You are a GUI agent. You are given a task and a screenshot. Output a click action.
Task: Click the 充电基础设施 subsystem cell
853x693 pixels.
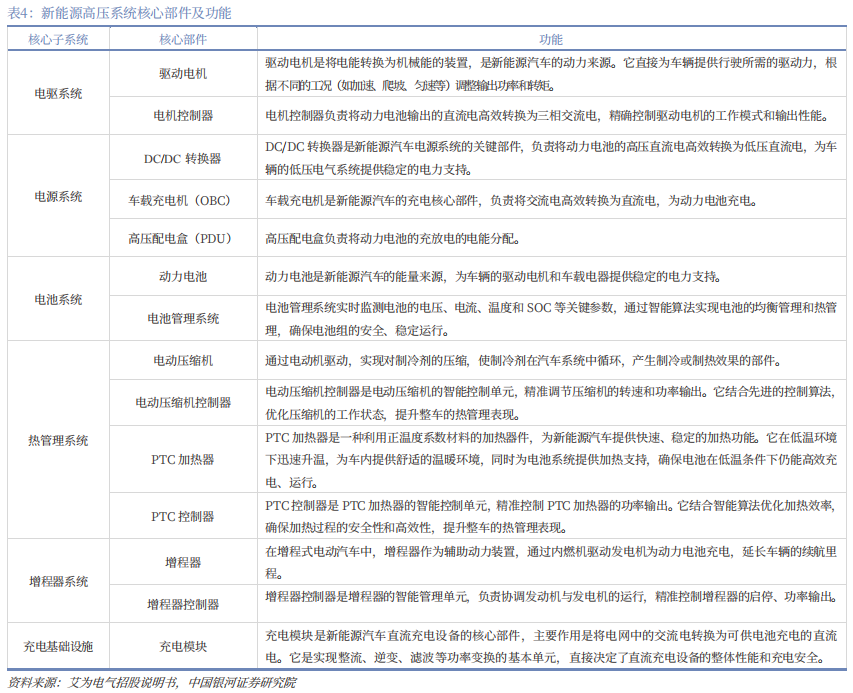58,645
